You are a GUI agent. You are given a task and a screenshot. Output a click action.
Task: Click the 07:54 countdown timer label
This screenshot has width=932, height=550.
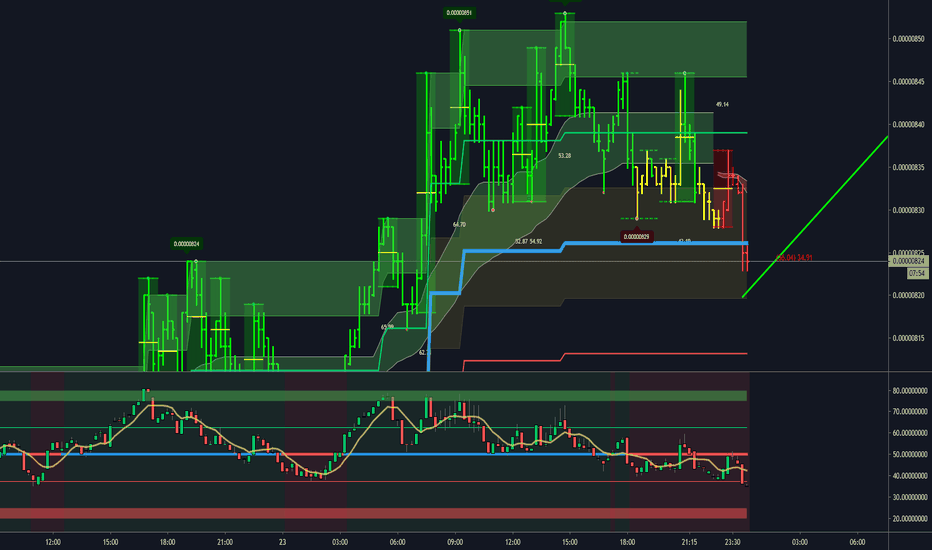[917, 273]
